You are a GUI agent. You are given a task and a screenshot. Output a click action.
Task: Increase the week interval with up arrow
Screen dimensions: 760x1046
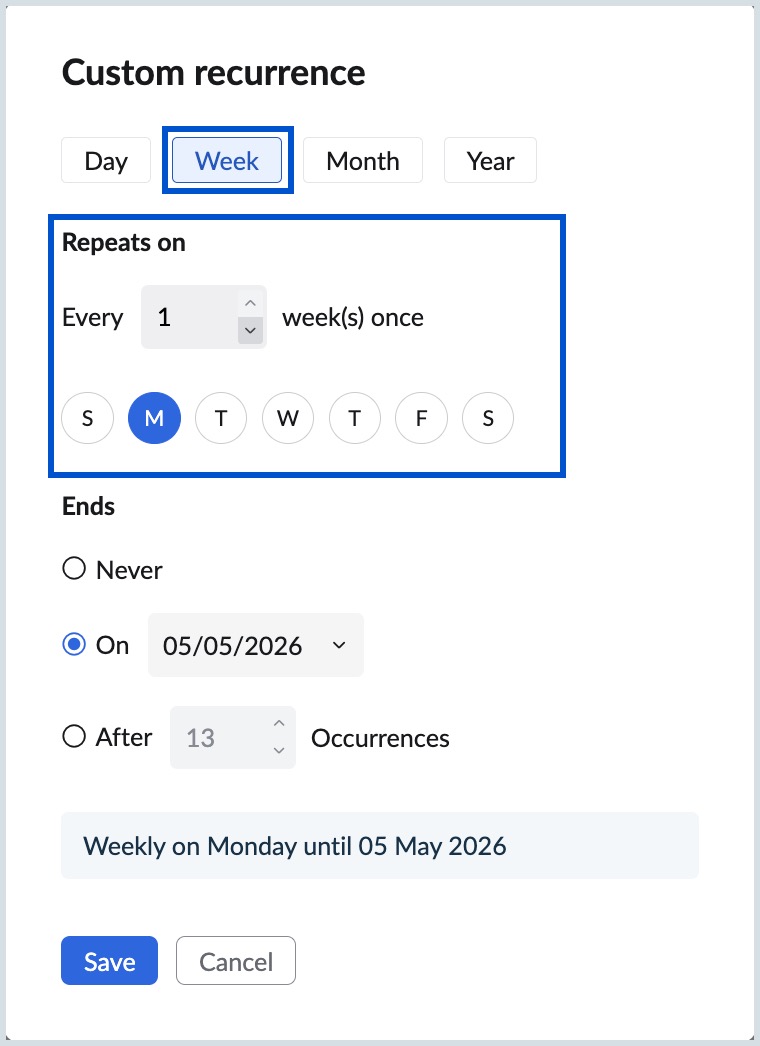click(x=249, y=301)
